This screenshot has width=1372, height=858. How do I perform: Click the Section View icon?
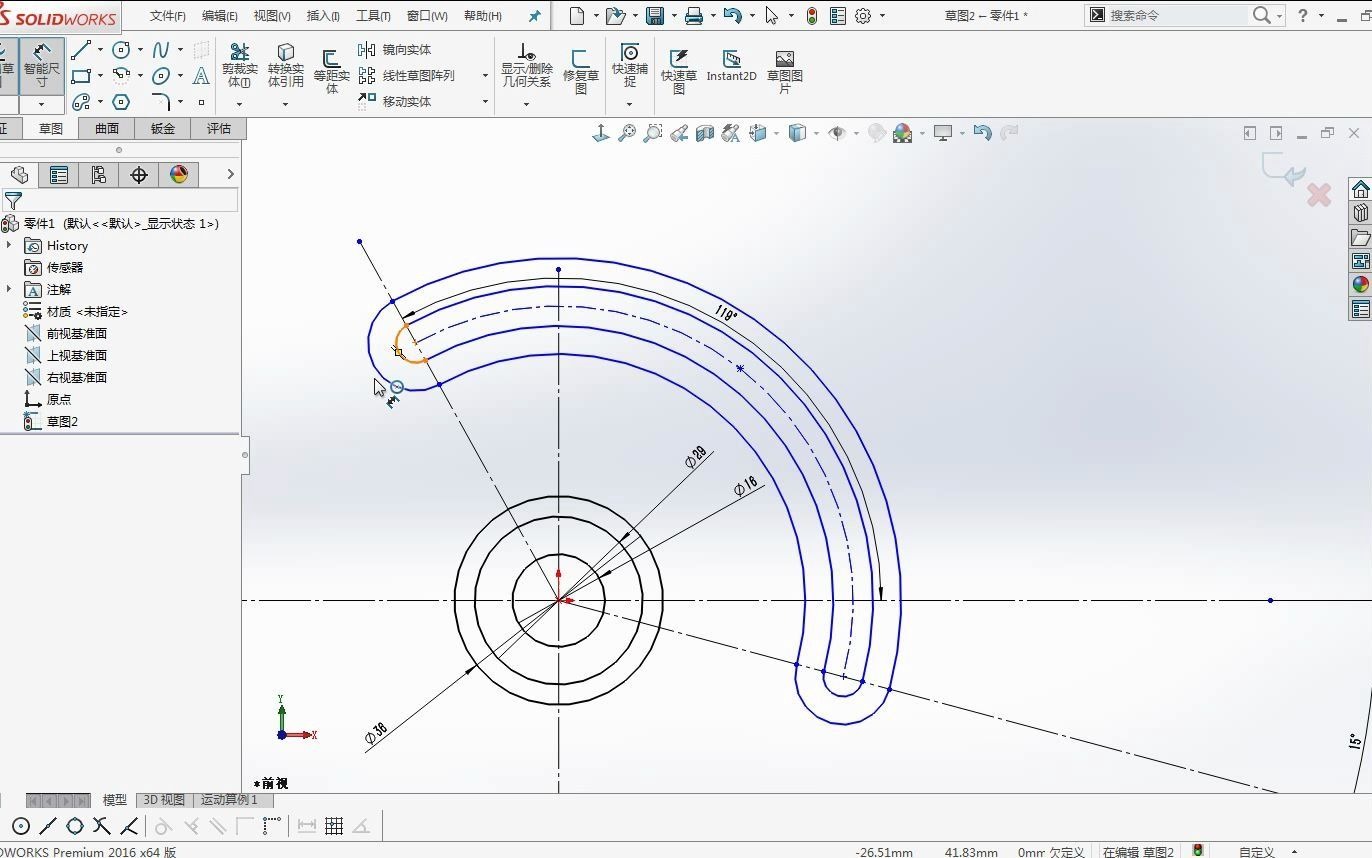[705, 133]
